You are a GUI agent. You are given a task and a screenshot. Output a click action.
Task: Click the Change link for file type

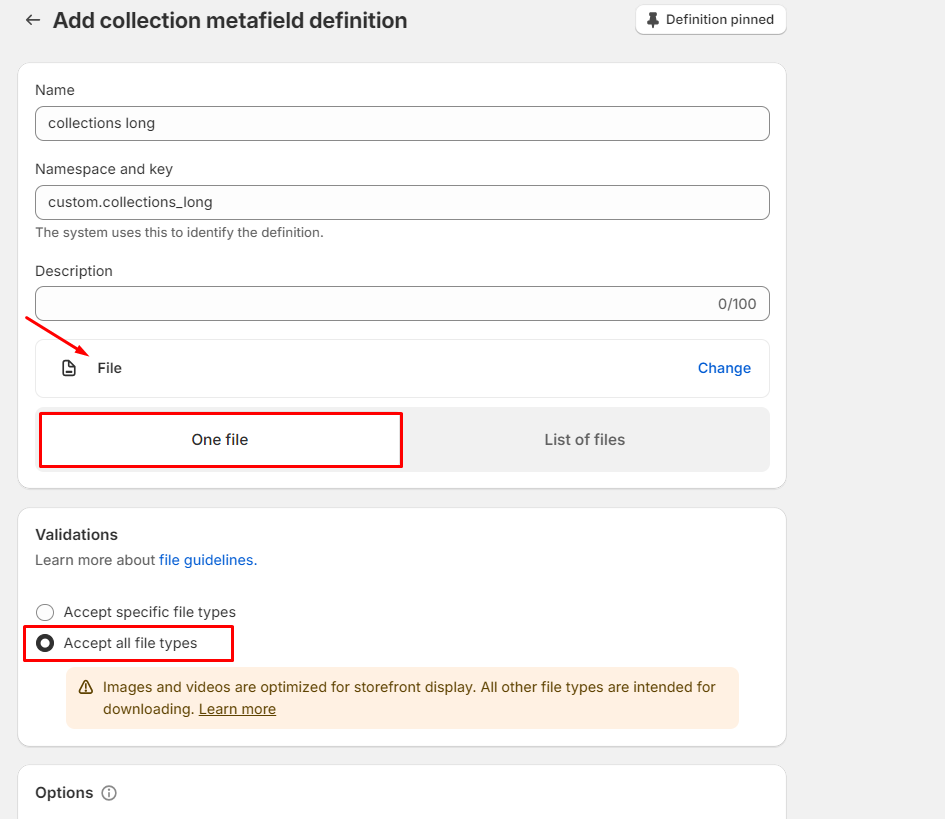(x=724, y=368)
